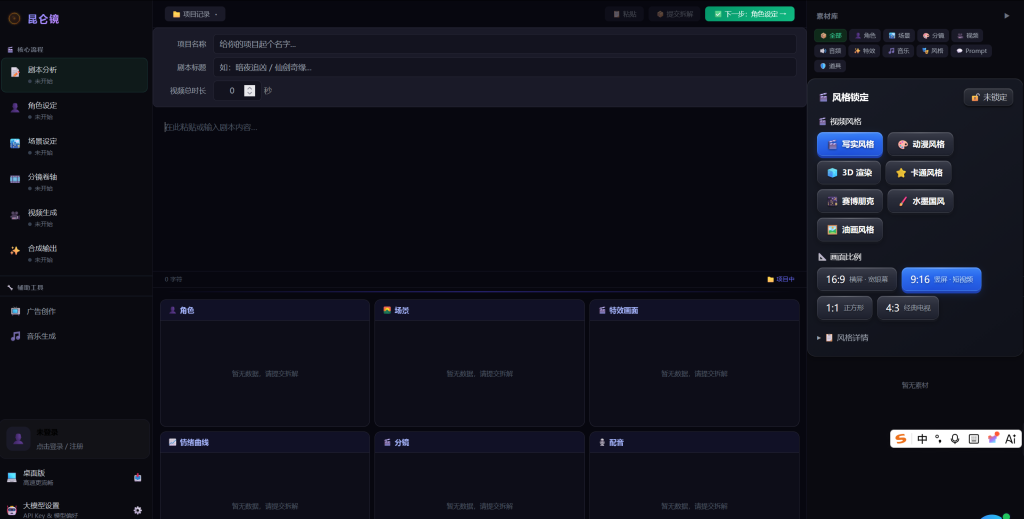
Task: Filter assets by 角色 tag
Action: (x=865, y=35)
